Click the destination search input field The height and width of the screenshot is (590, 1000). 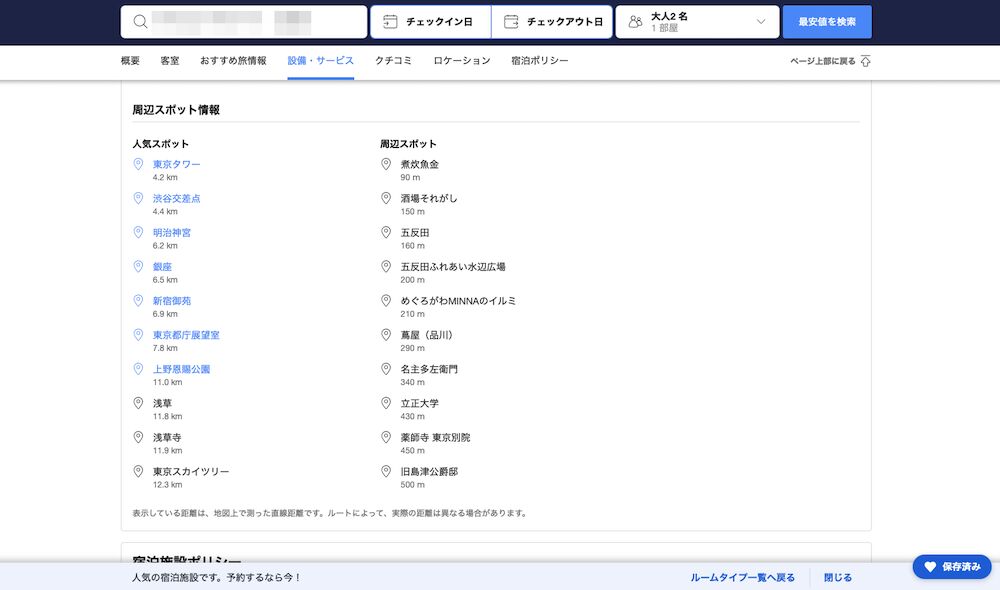click(x=244, y=22)
